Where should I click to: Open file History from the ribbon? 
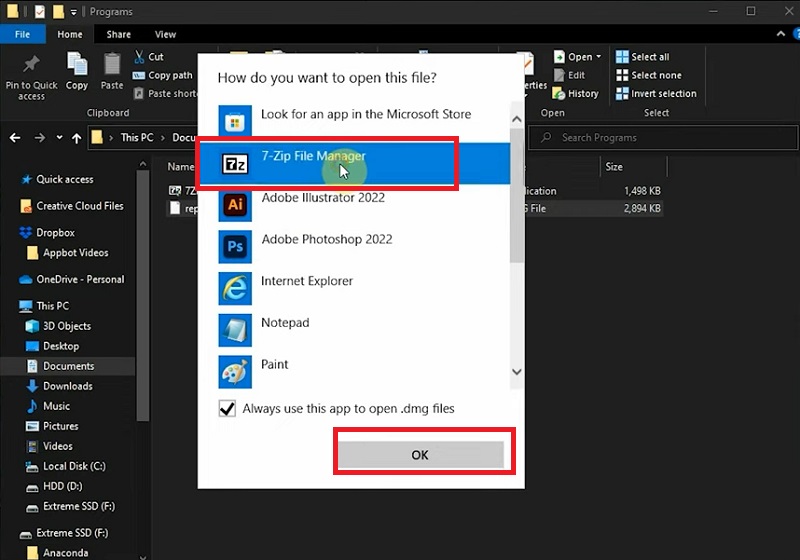[x=576, y=93]
